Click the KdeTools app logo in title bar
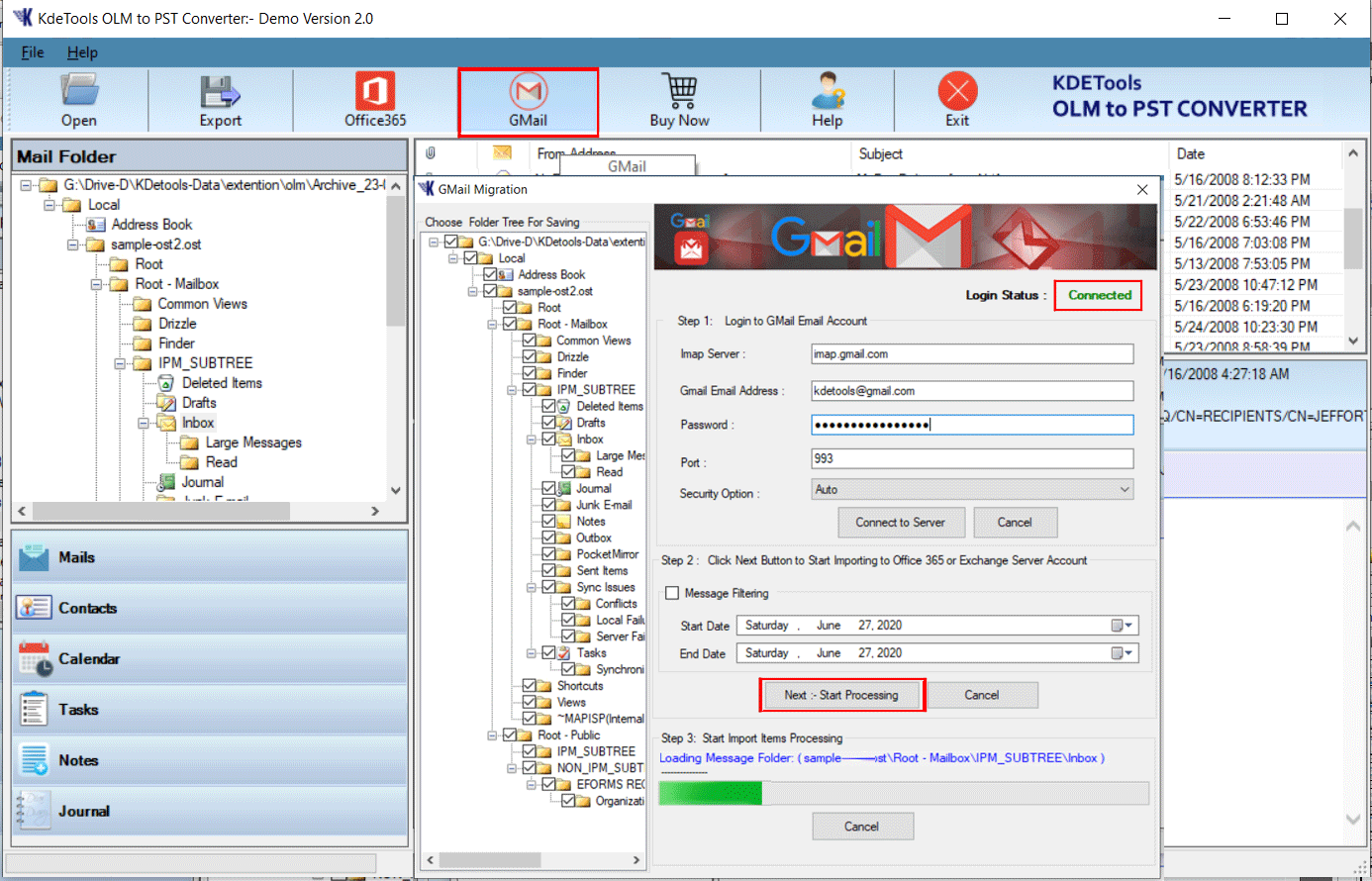 point(23,18)
